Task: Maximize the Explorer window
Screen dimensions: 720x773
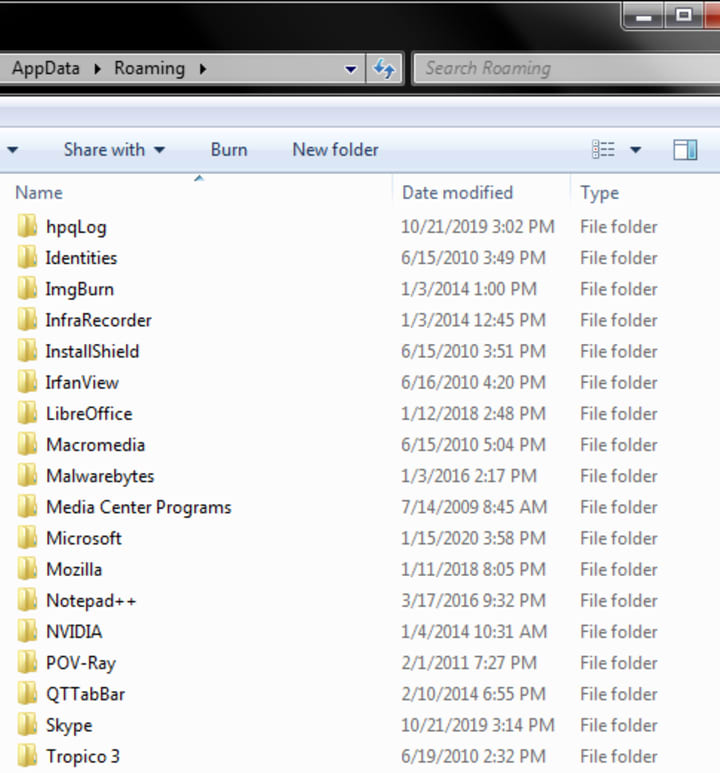Action: click(x=684, y=16)
